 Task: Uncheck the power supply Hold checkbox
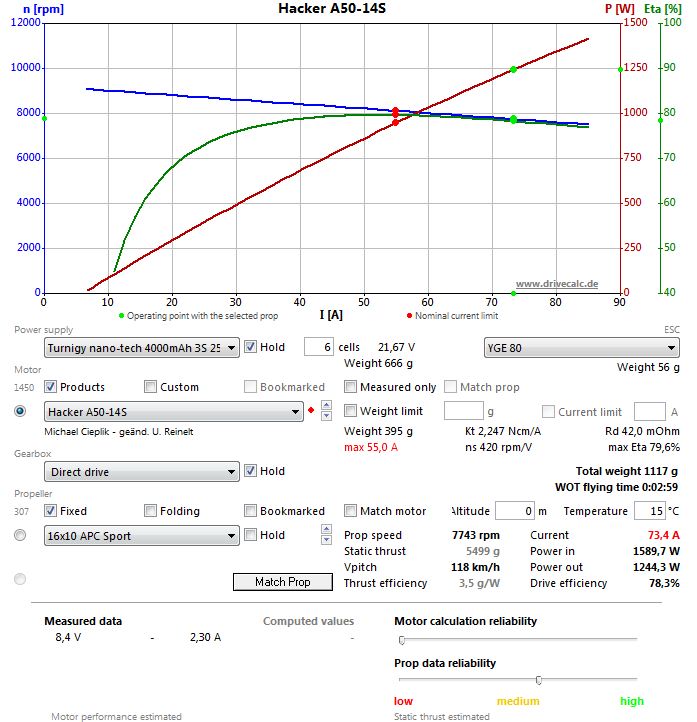[251, 347]
